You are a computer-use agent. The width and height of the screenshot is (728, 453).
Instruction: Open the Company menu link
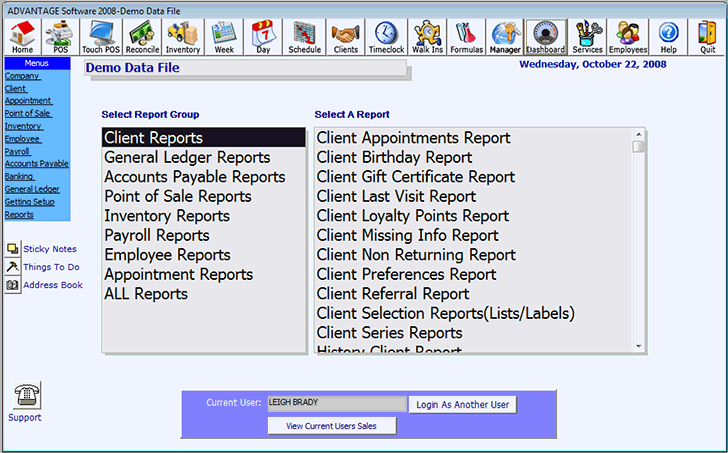coord(23,76)
